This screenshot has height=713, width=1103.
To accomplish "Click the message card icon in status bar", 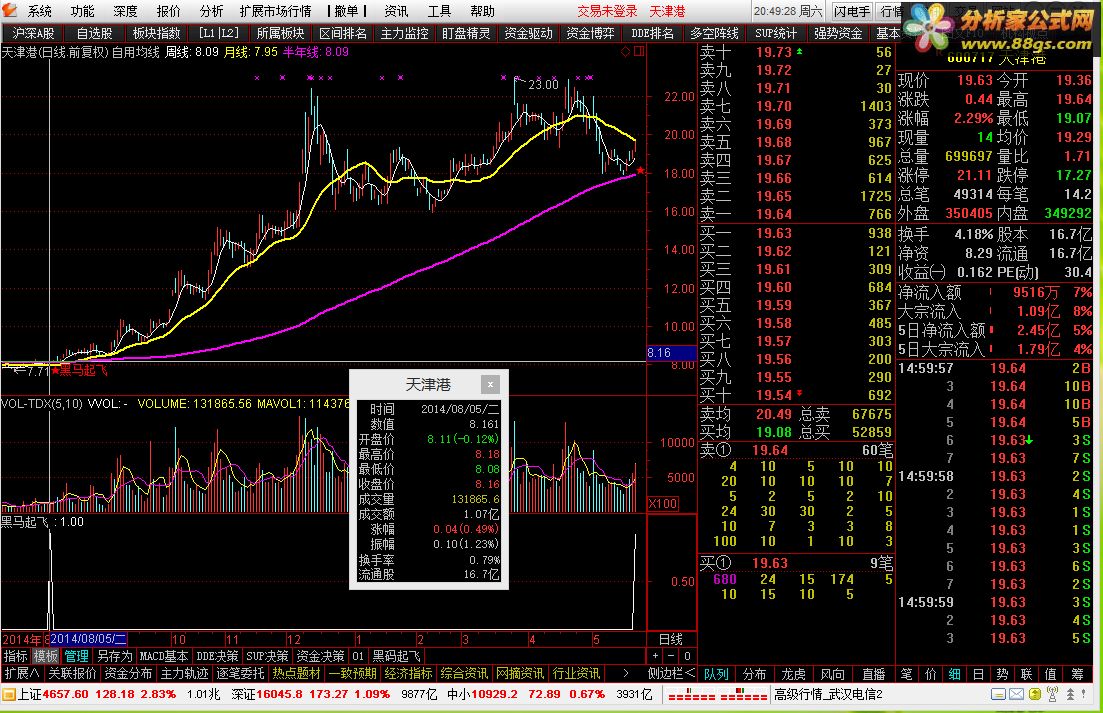I will click(x=998, y=694).
